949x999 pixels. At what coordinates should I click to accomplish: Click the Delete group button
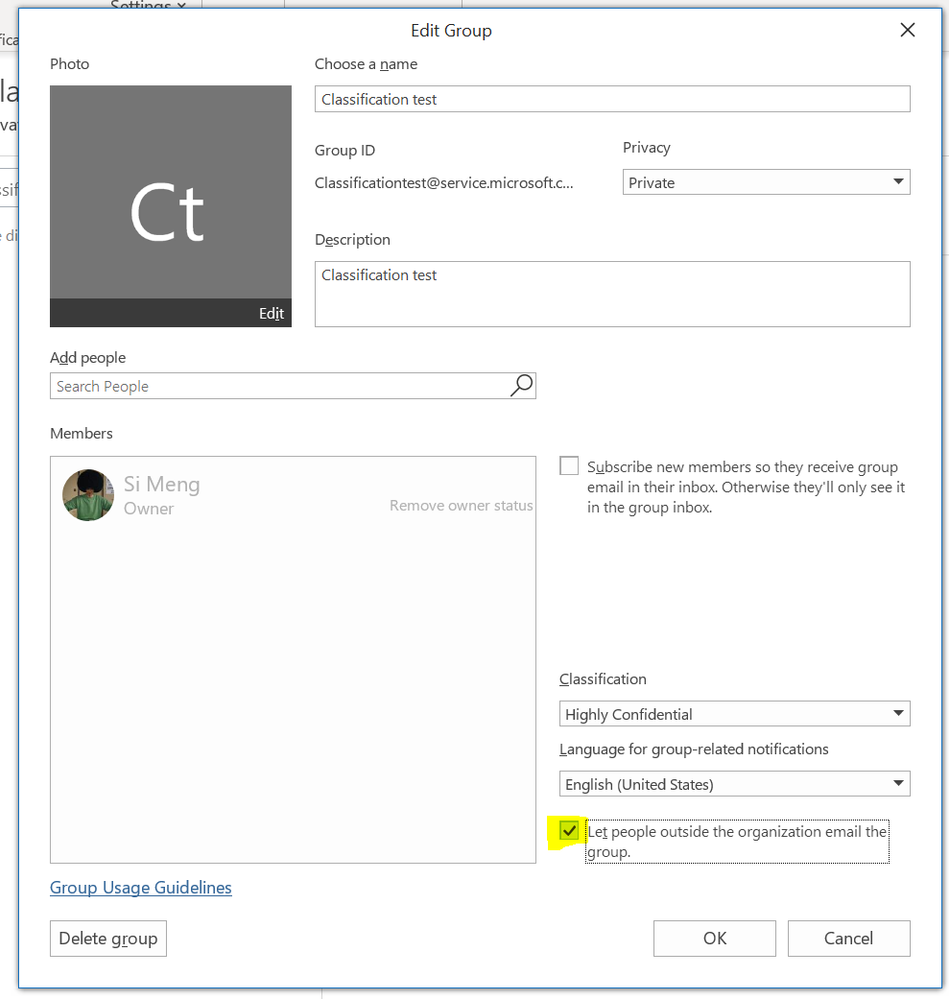coord(108,938)
